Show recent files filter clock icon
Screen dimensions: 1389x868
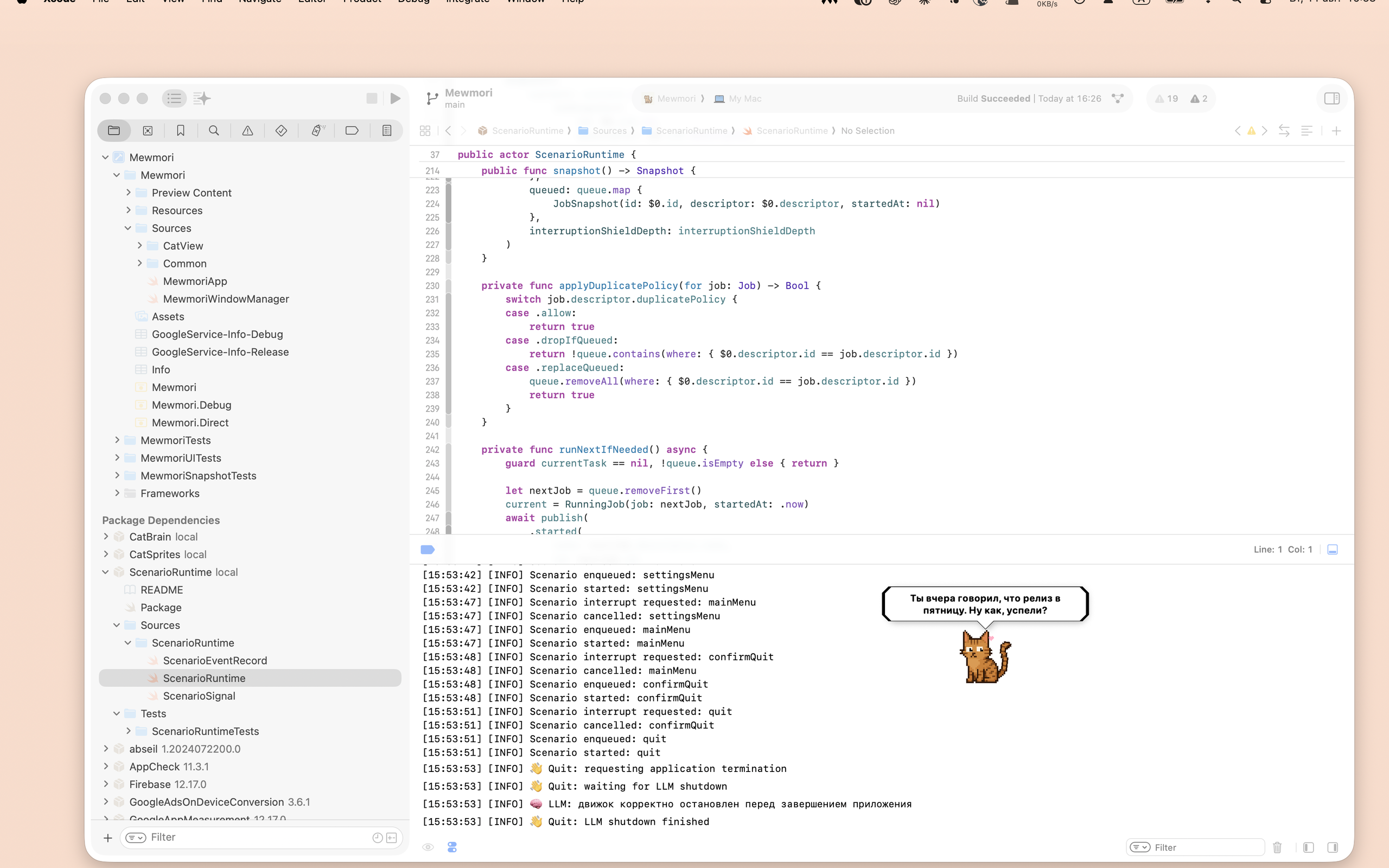click(x=377, y=838)
